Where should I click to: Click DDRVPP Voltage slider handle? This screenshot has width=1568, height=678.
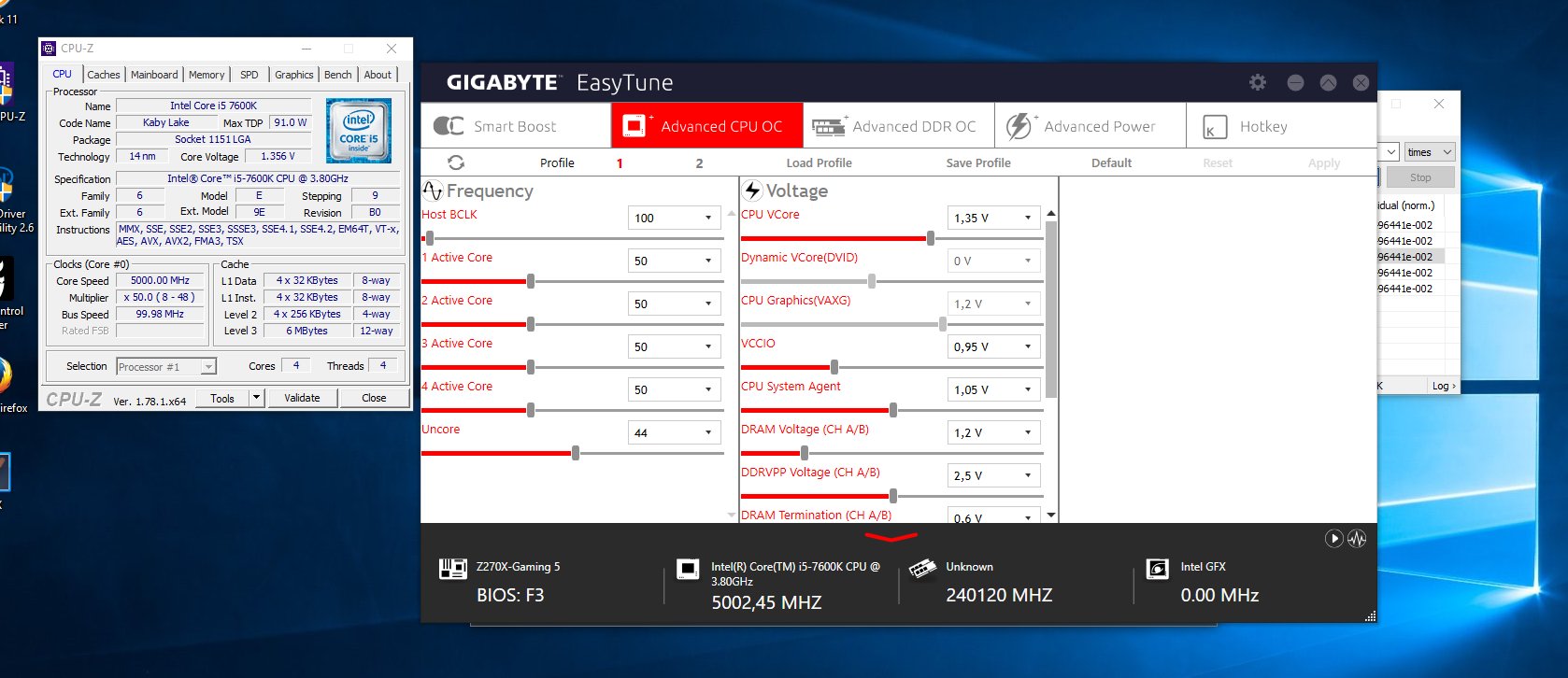pyautogui.click(x=893, y=496)
